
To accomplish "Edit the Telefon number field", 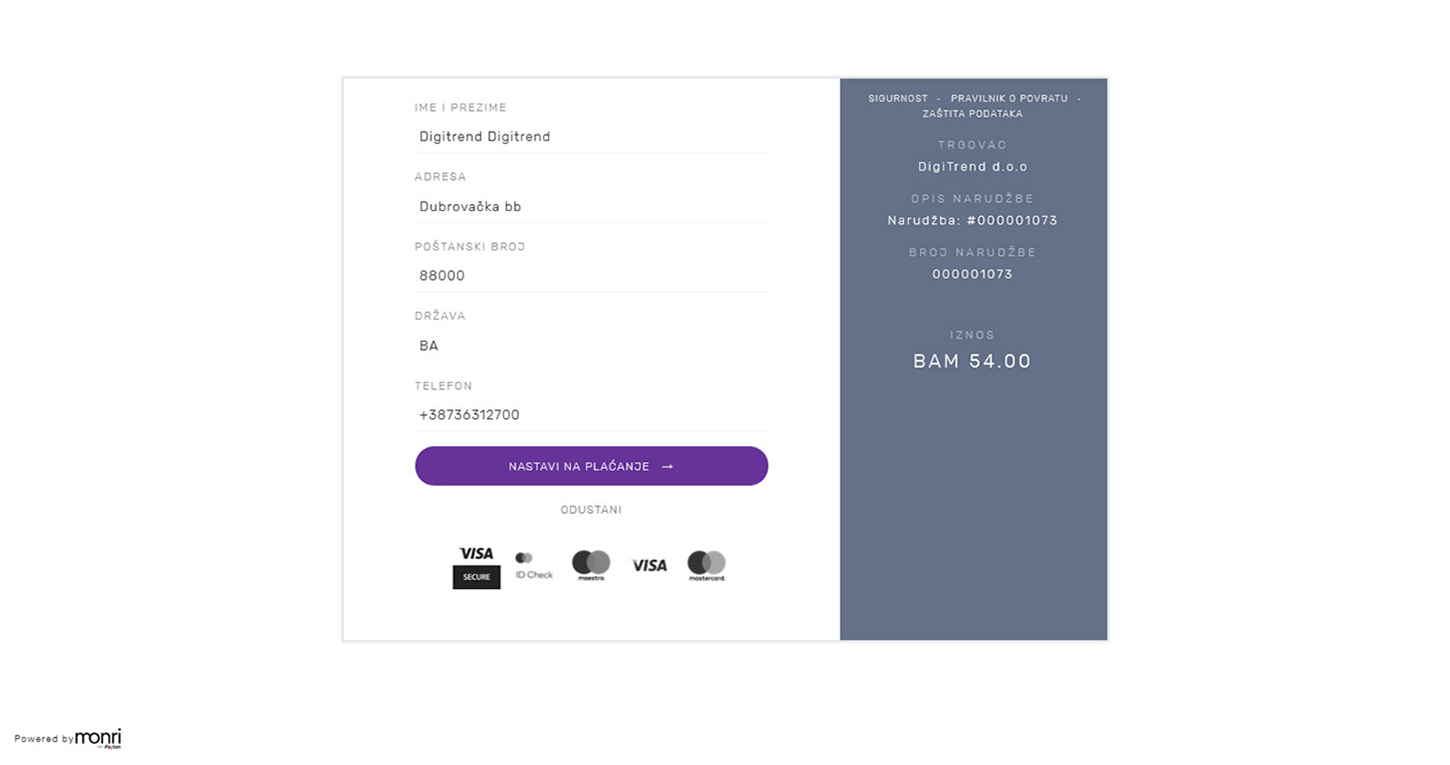I will pyautogui.click(x=591, y=415).
